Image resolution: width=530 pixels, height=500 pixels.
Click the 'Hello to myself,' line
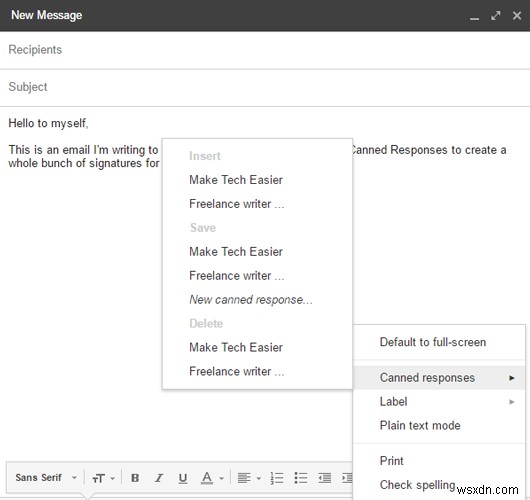[48, 123]
